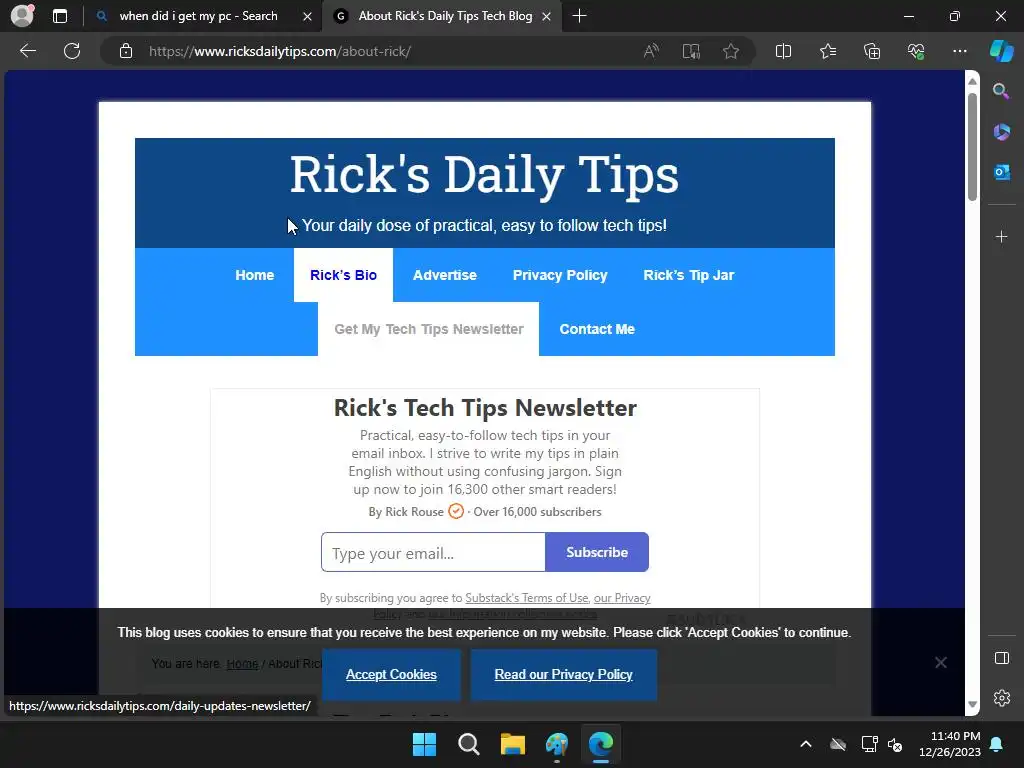Open sidebar settings gear icon

coord(1001,698)
